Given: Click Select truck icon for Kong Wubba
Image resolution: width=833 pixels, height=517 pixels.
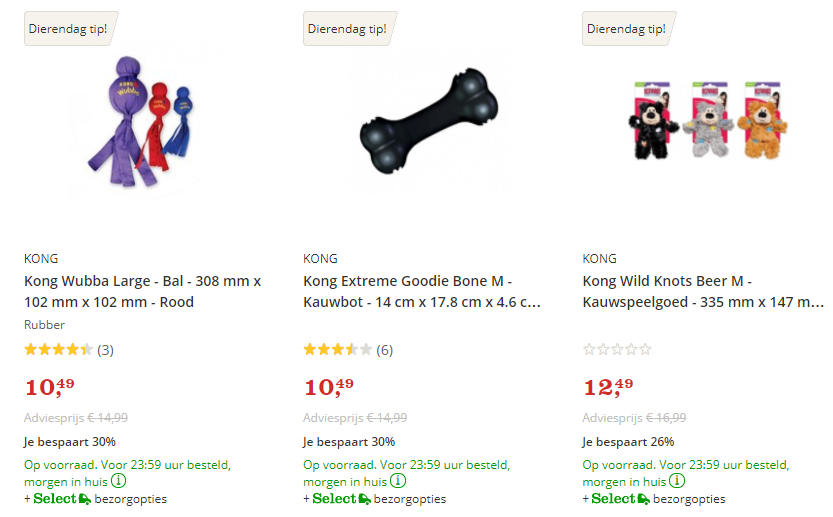Looking at the screenshot, I should click(x=84, y=499).
